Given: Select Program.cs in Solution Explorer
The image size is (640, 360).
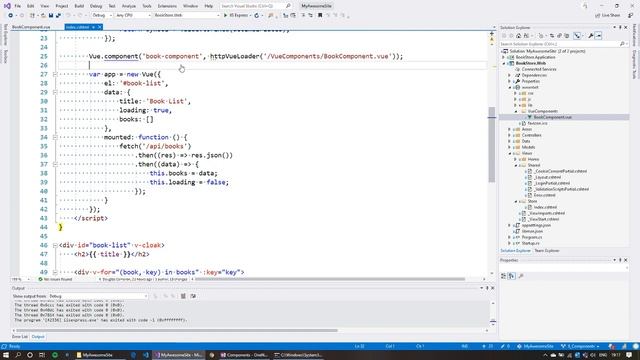Looking at the screenshot, I should click(x=531, y=237).
